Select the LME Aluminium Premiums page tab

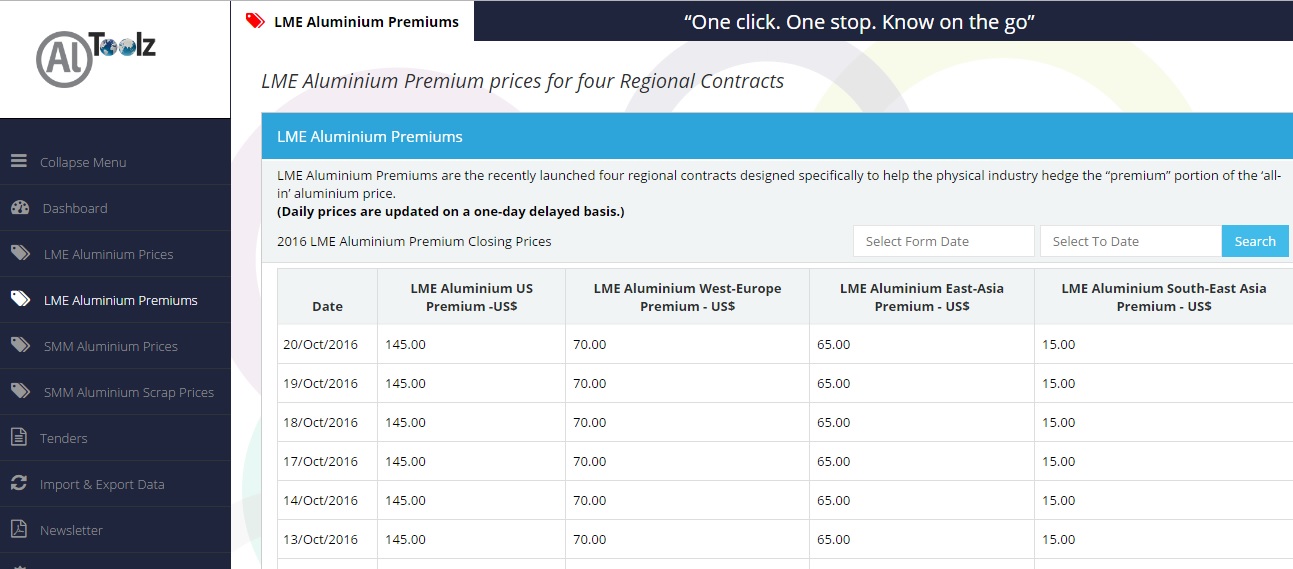[x=353, y=21]
